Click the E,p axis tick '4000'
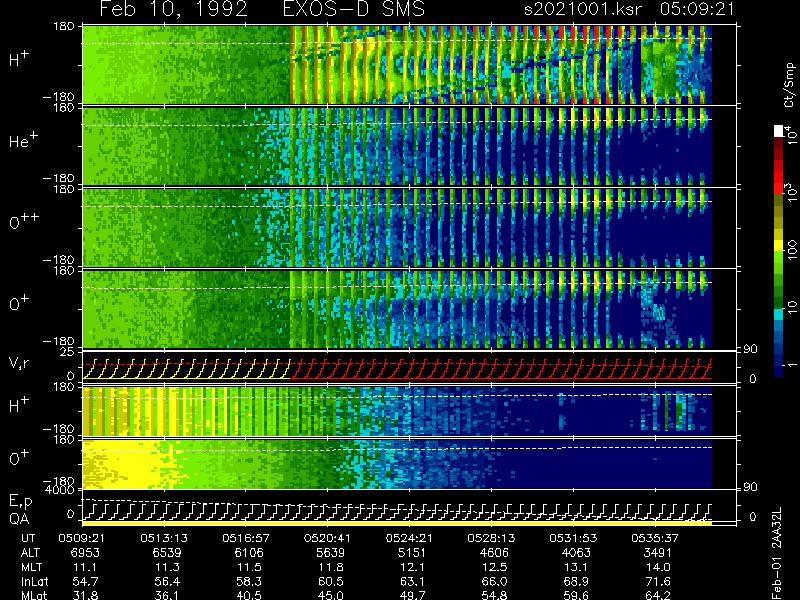This screenshot has height=600, width=800. (x=60, y=490)
